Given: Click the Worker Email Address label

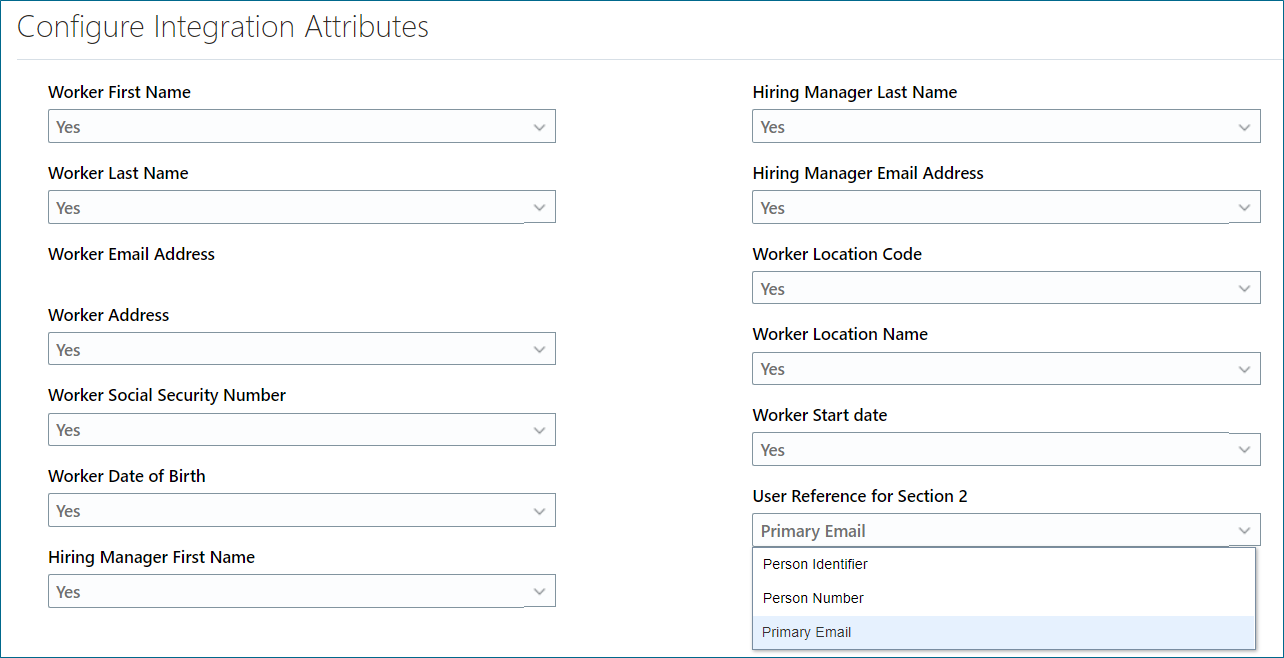Looking at the screenshot, I should pyautogui.click(x=131, y=254).
